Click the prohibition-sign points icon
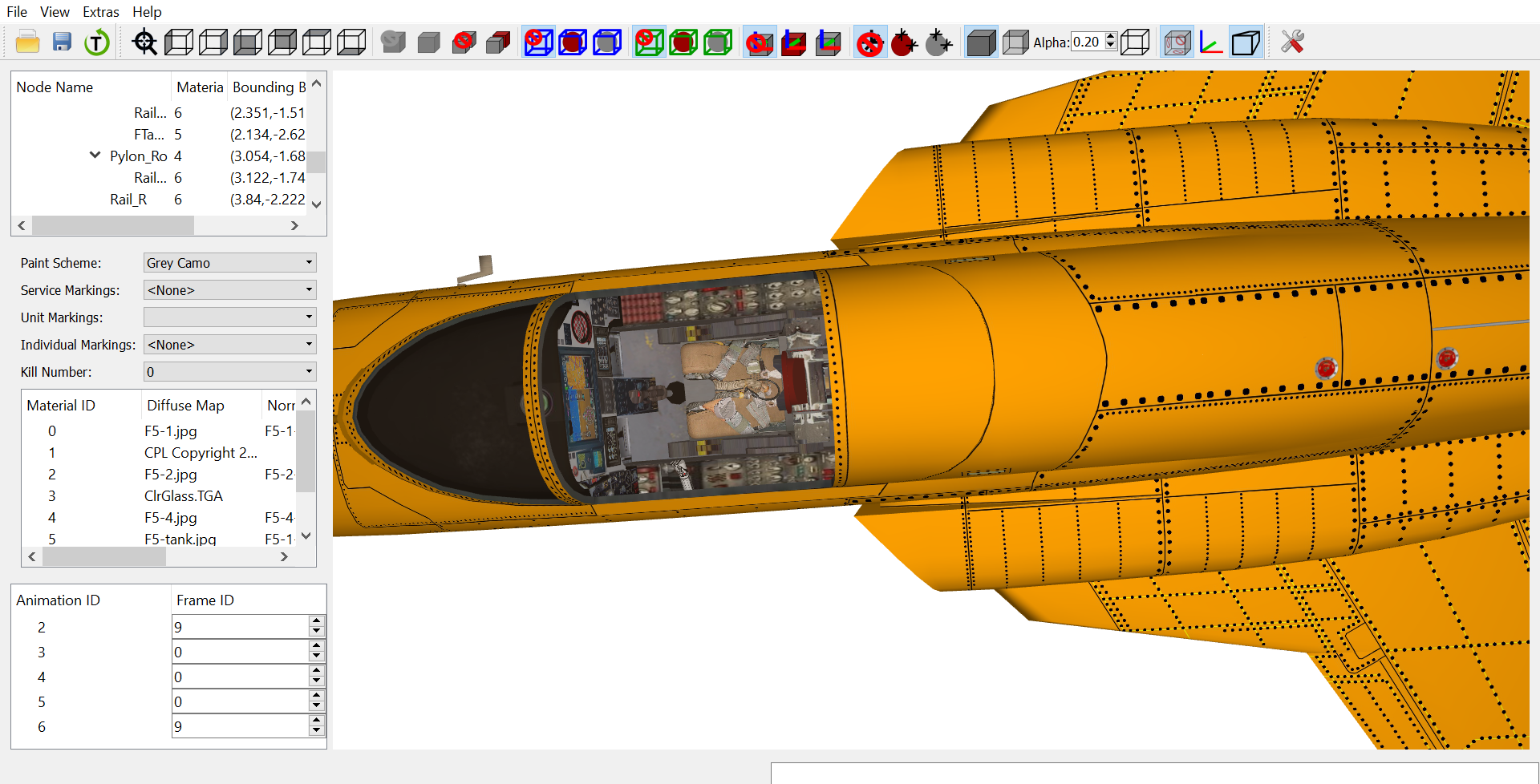Image resolution: width=1540 pixels, height=784 pixels. (870, 42)
